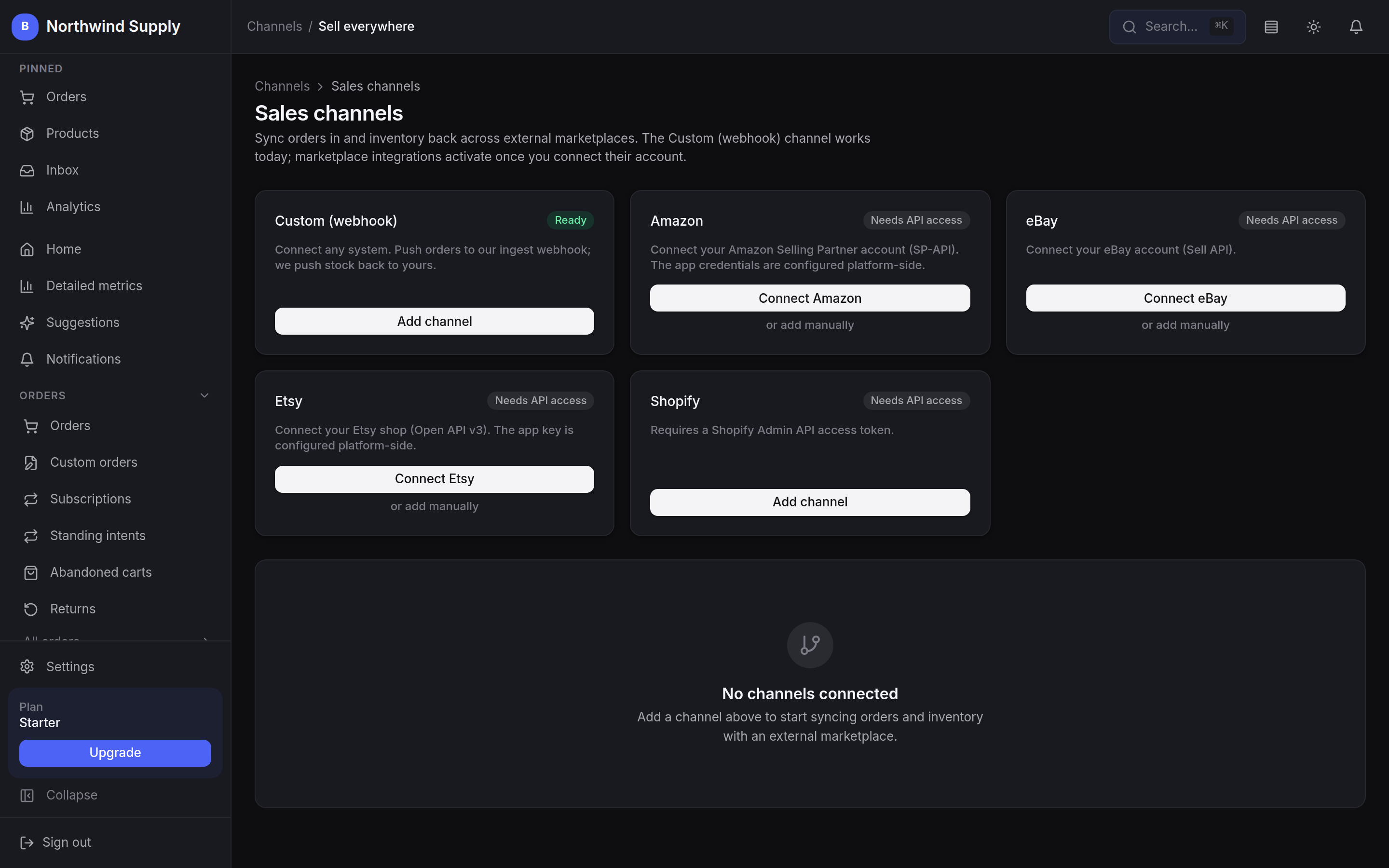The width and height of the screenshot is (1389, 868).
Task: Click the Detailed metrics chart icon
Action: [27, 286]
